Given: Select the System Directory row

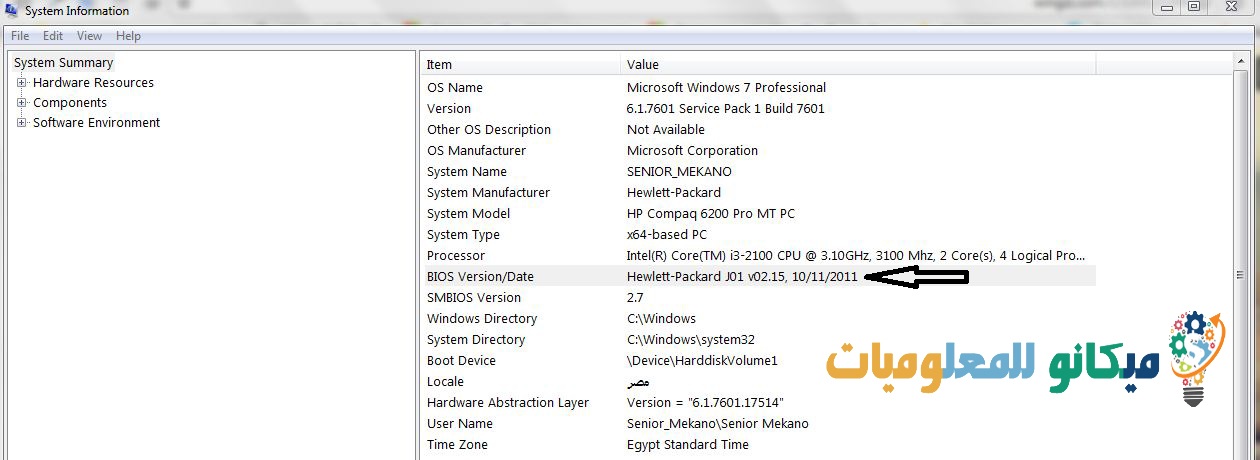Looking at the screenshot, I should coord(758,340).
